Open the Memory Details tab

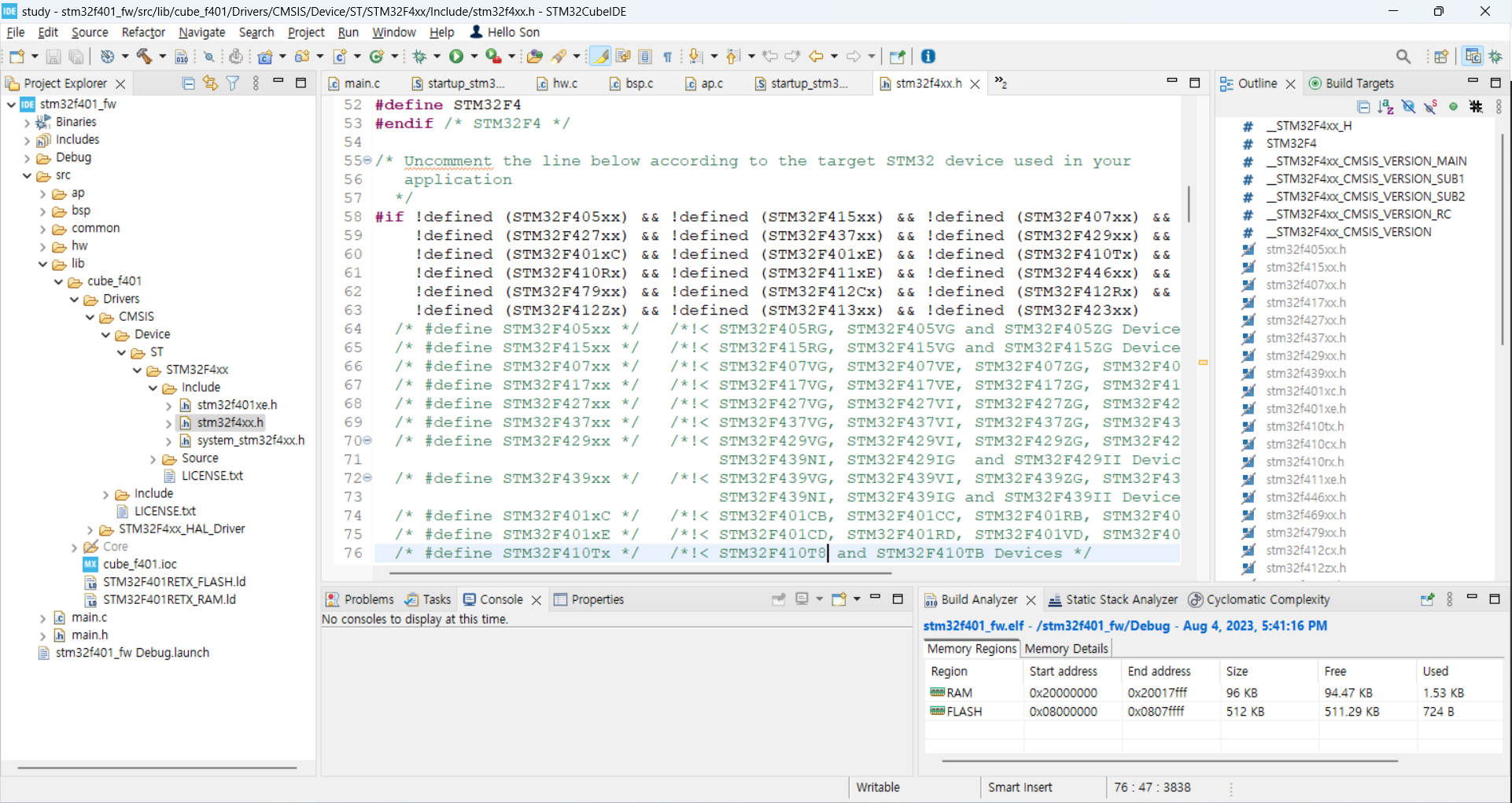pos(1066,649)
